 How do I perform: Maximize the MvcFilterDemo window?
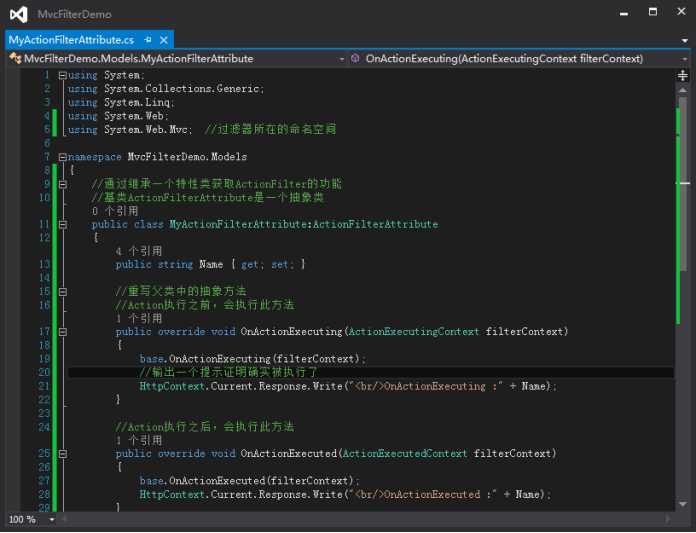[x=652, y=12]
